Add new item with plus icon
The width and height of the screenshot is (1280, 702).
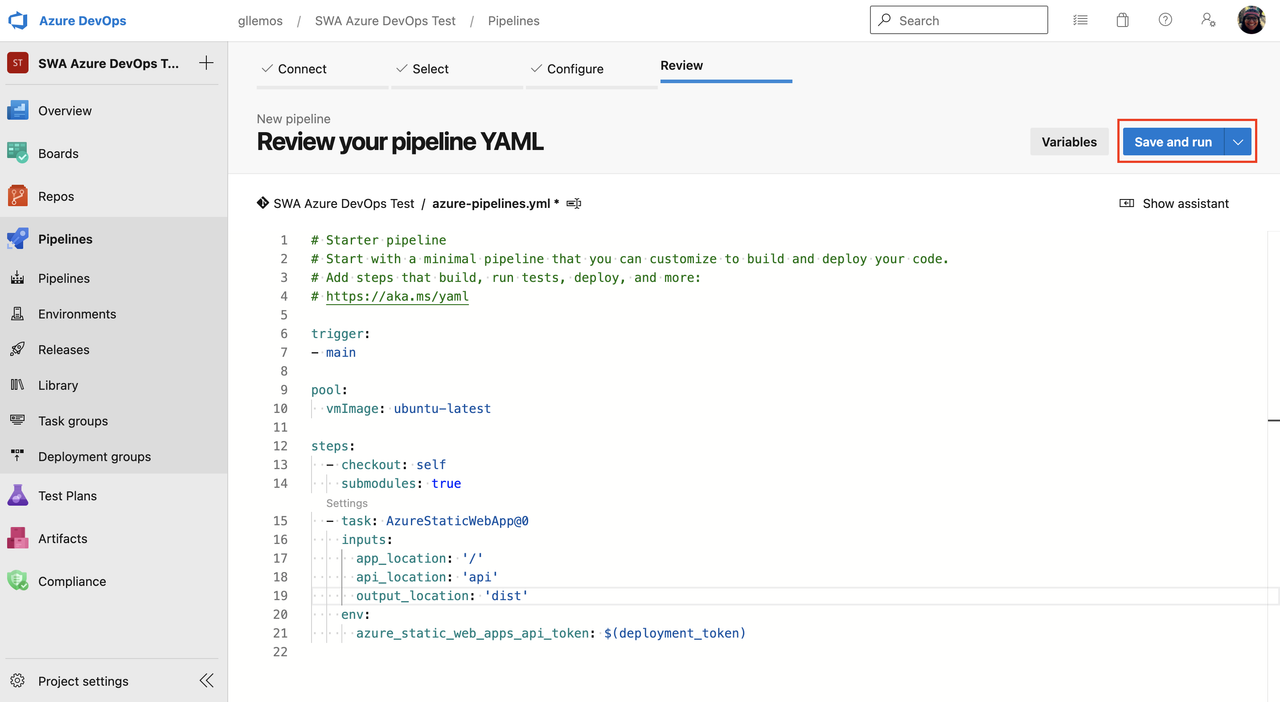[206, 63]
